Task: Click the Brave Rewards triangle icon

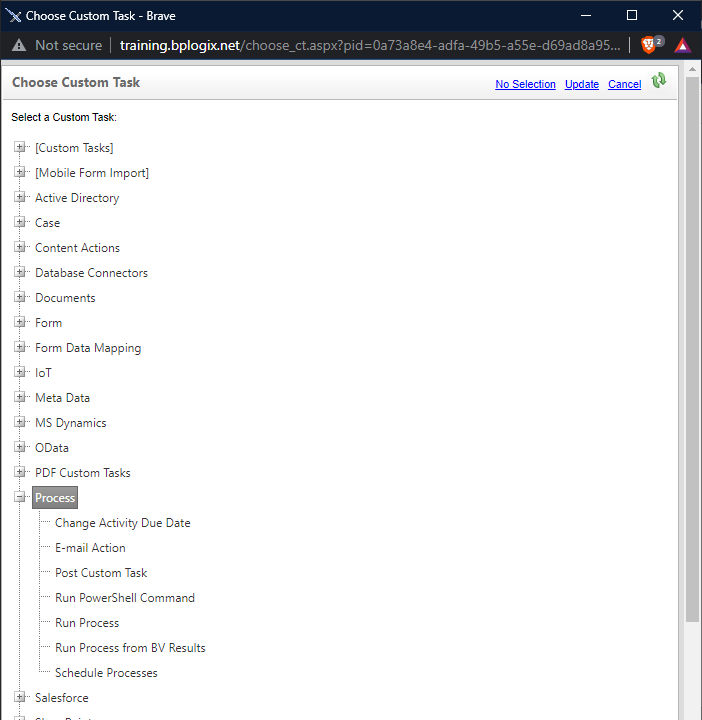Action: [683, 45]
